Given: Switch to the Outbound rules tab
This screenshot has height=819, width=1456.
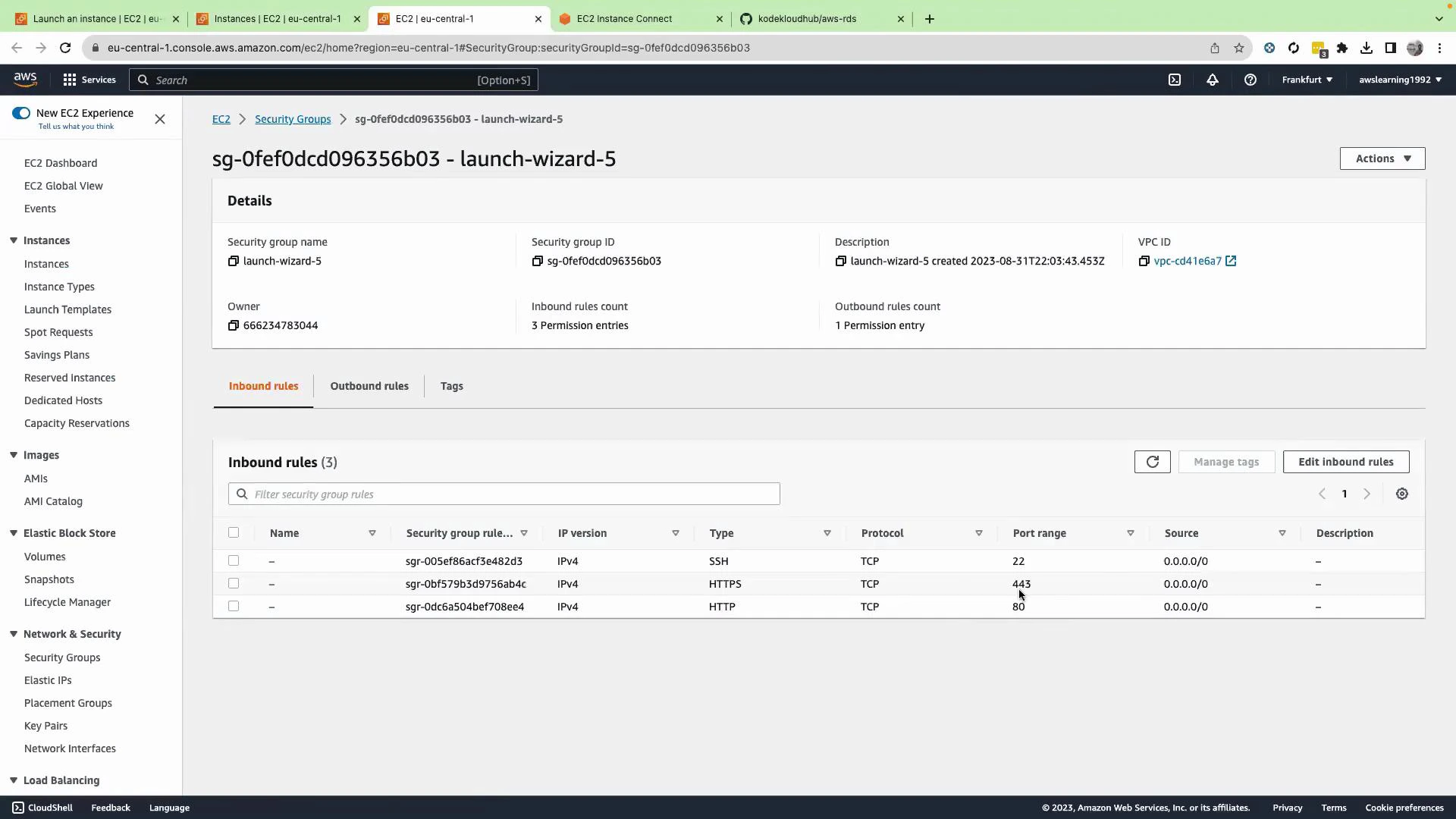Looking at the screenshot, I should click(369, 386).
